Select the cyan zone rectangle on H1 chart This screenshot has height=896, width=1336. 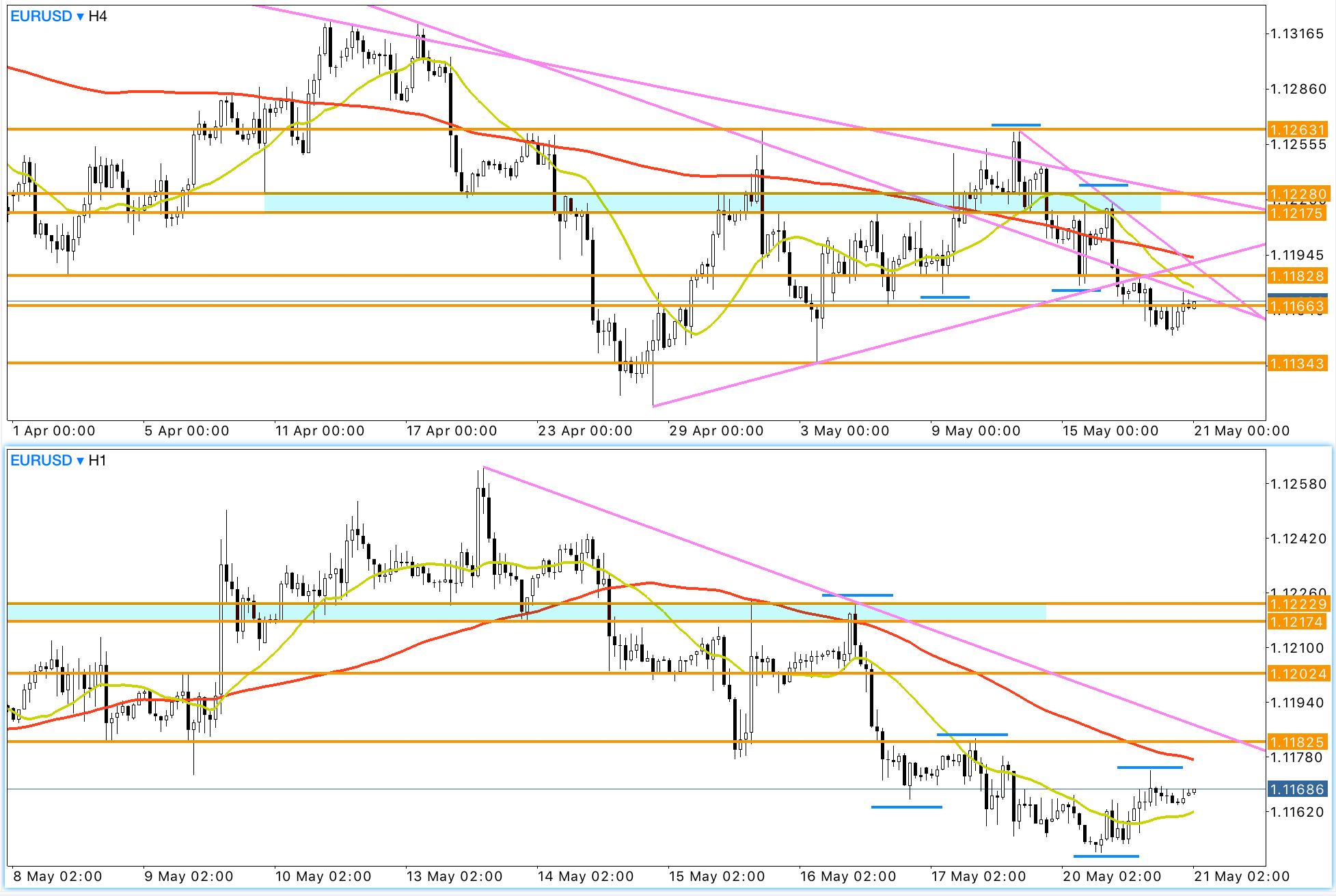click(x=526, y=612)
